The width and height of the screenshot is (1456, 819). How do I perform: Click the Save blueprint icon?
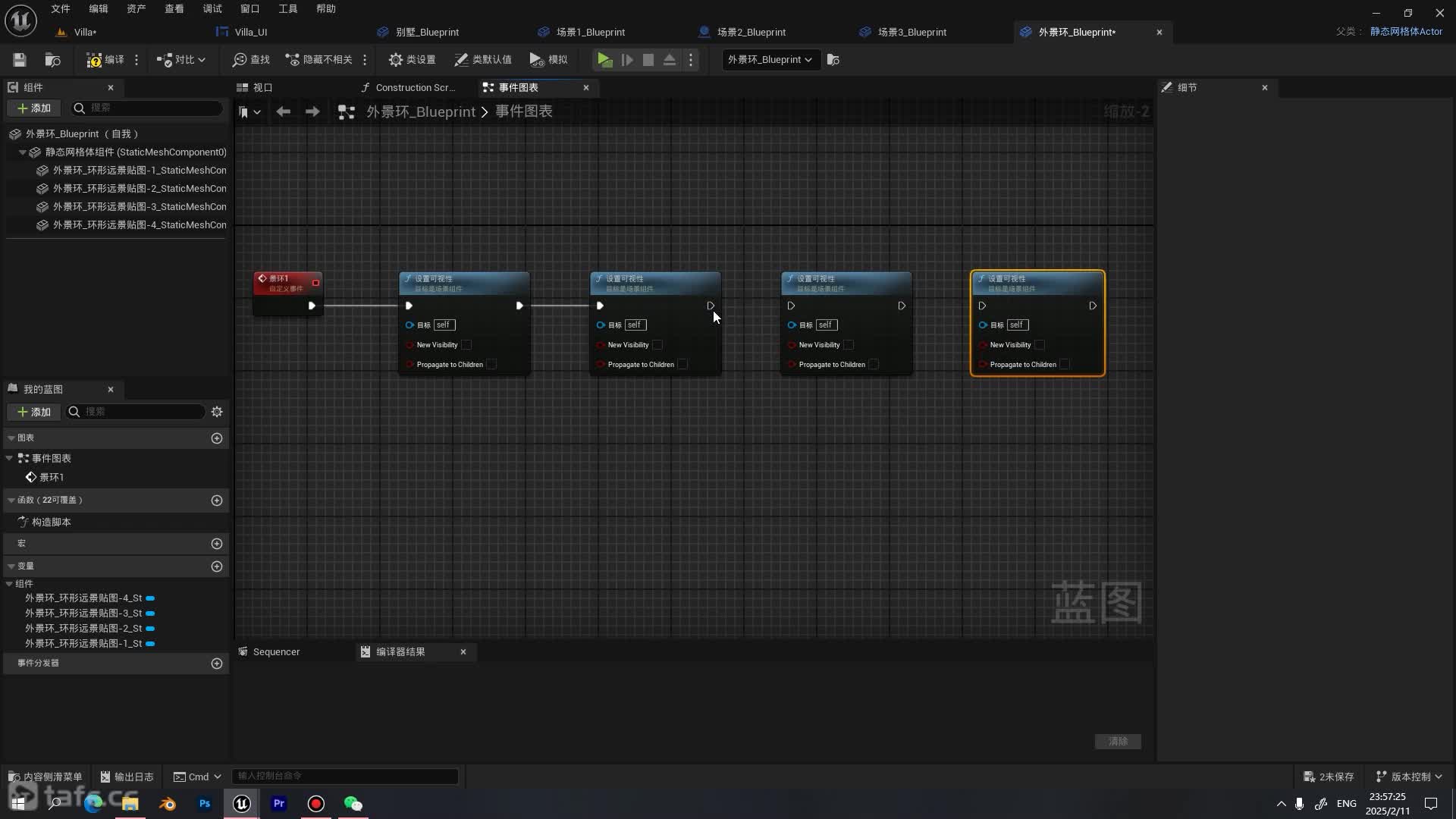coord(20,59)
